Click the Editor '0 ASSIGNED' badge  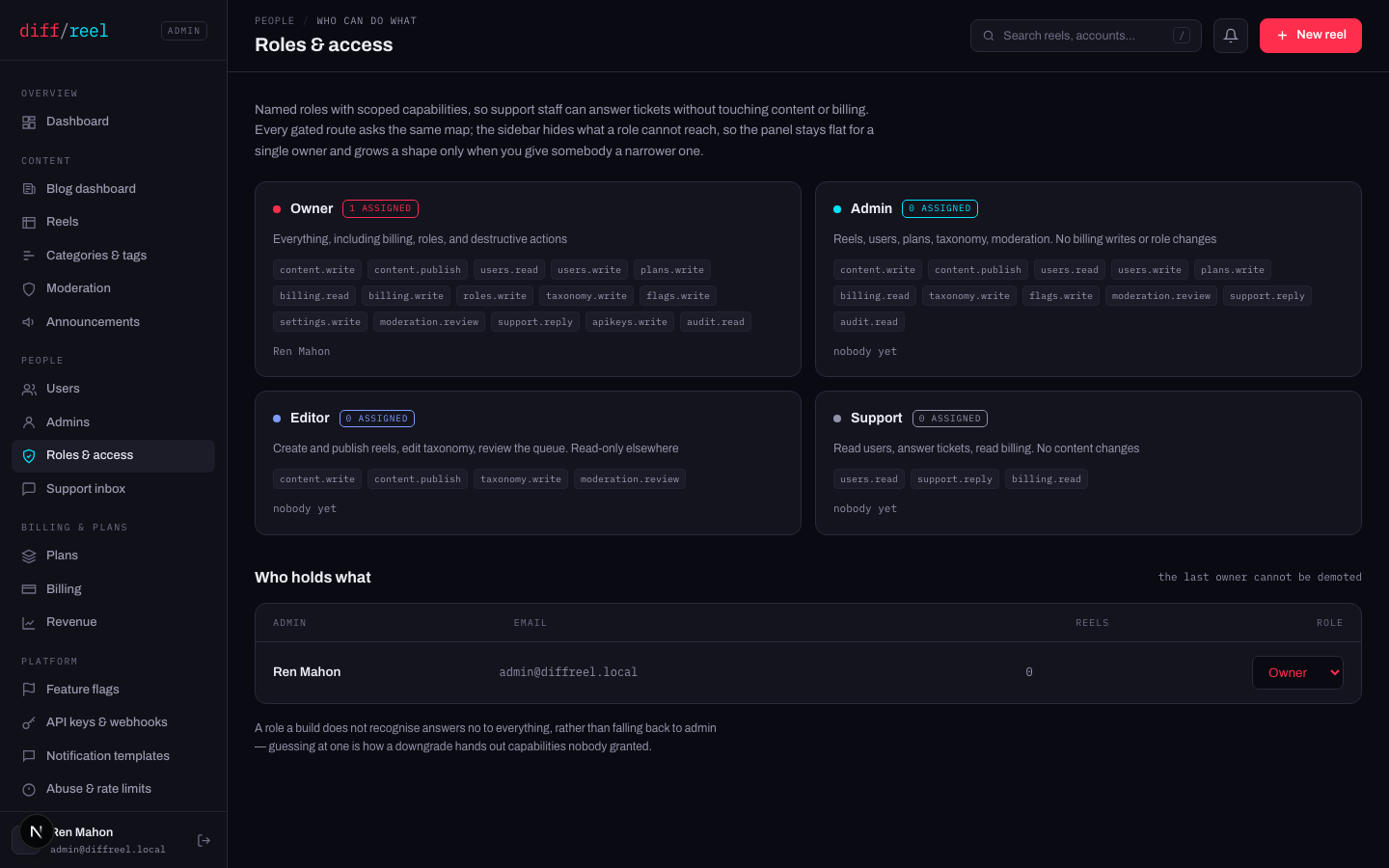377,419
